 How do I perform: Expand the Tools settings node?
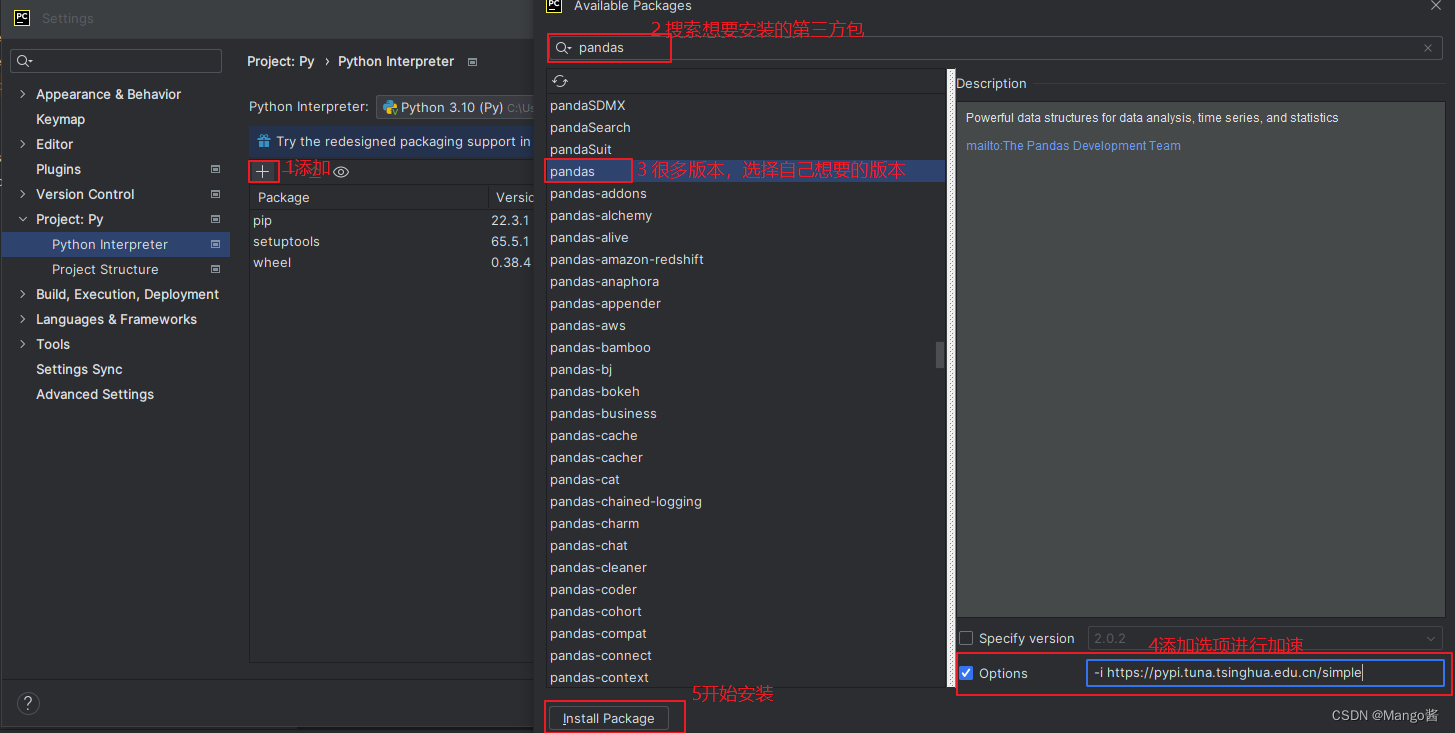tap(23, 344)
